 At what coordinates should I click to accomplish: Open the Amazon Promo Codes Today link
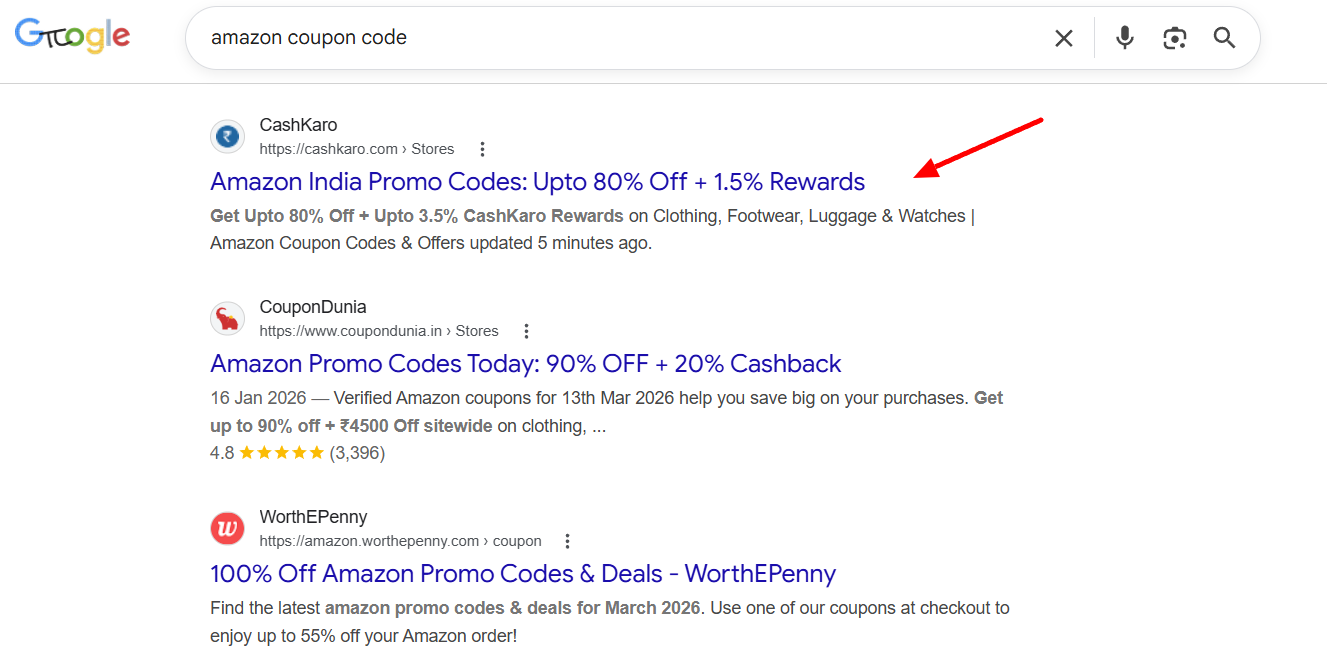(524, 363)
